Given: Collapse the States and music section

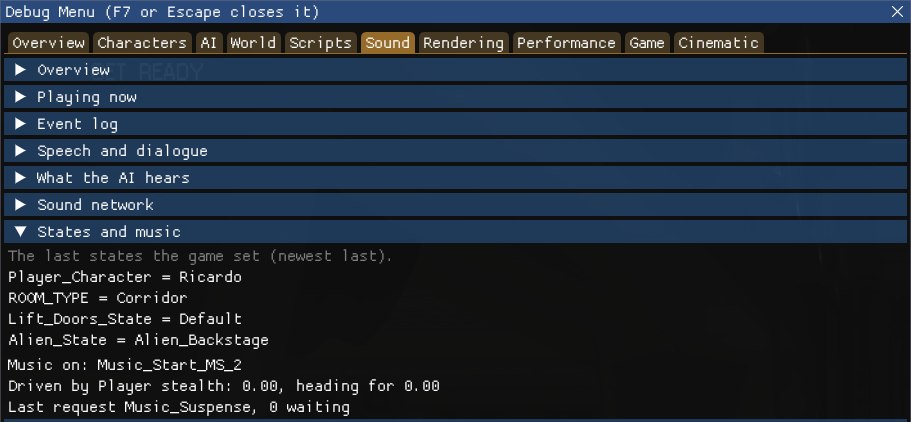Looking at the screenshot, I should pos(456,231).
